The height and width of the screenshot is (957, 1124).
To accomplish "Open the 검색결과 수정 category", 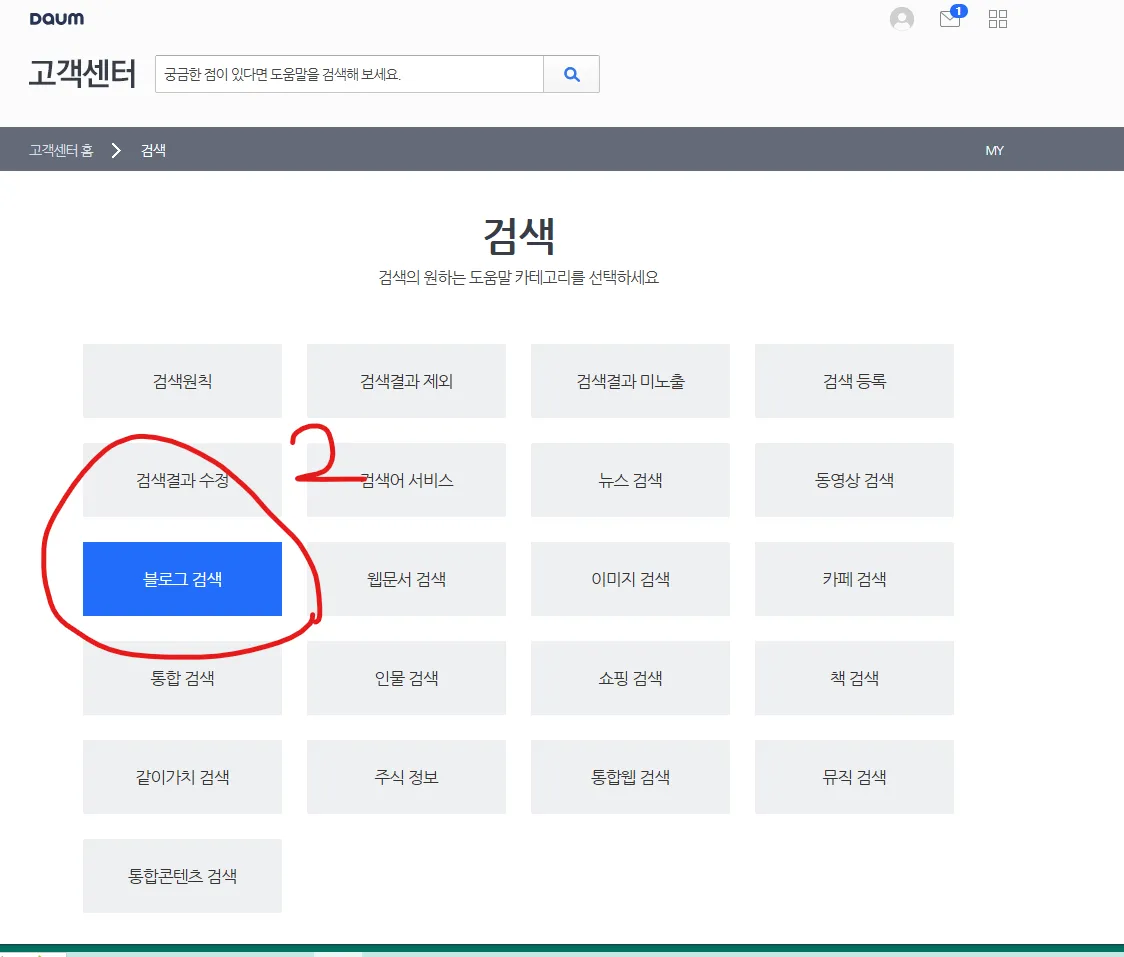I will coord(182,480).
